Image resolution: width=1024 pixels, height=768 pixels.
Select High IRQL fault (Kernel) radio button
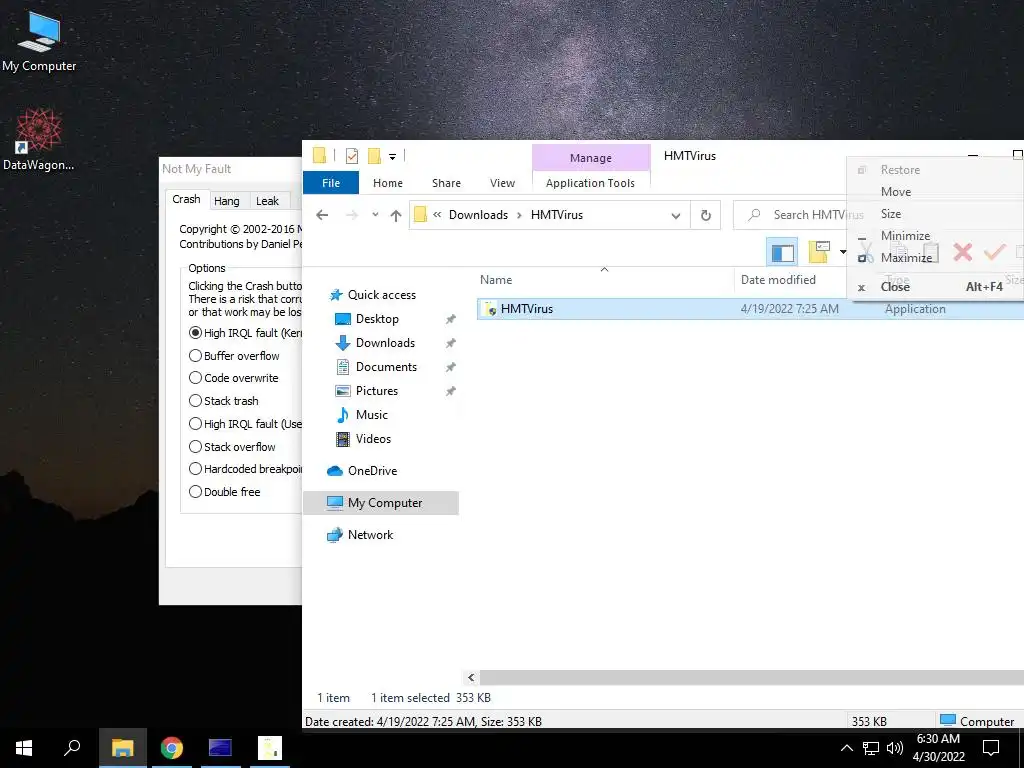click(x=195, y=332)
